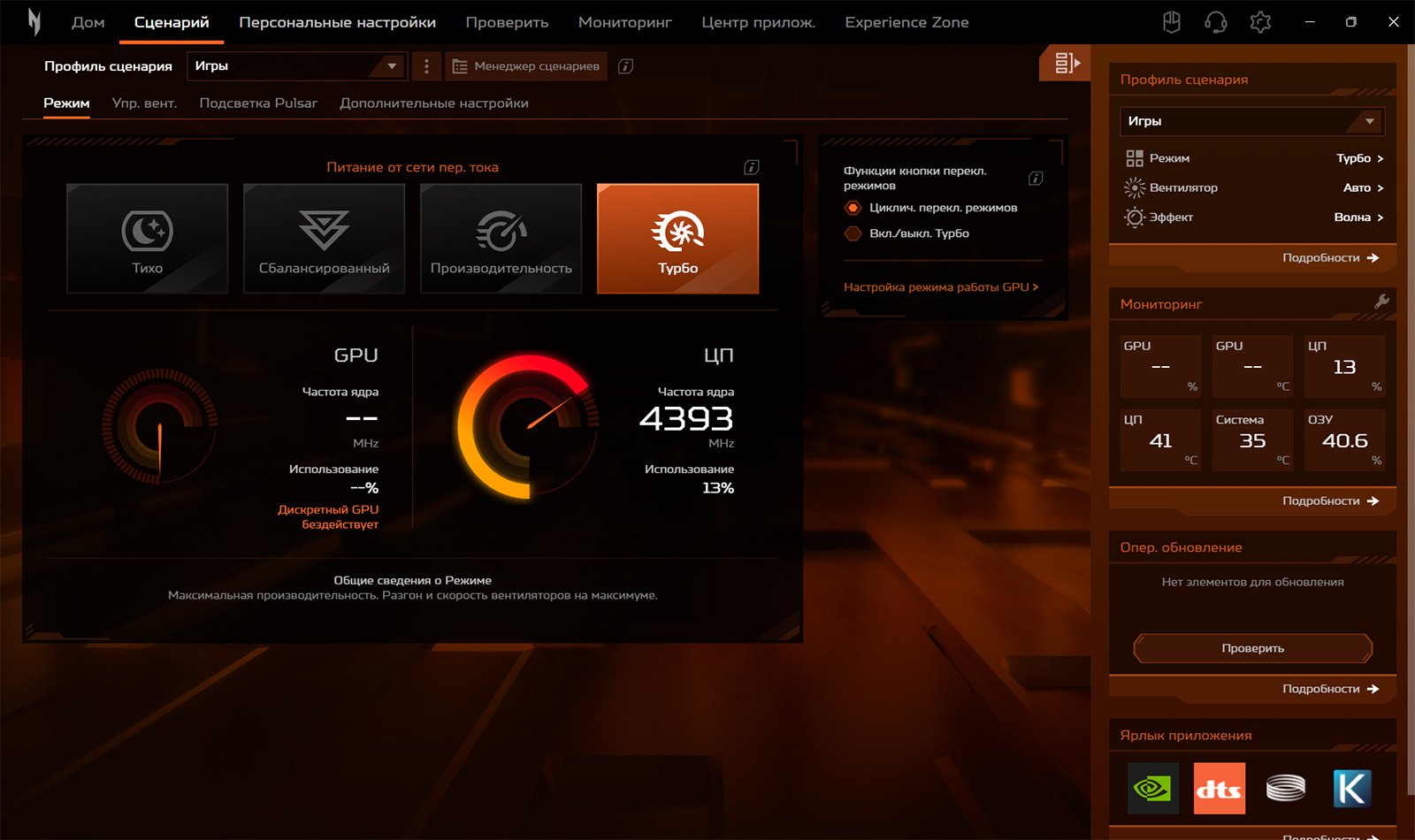Launch the DTS audio shortcut
The height and width of the screenshot is (840, 1415).
coord(1219,788)
